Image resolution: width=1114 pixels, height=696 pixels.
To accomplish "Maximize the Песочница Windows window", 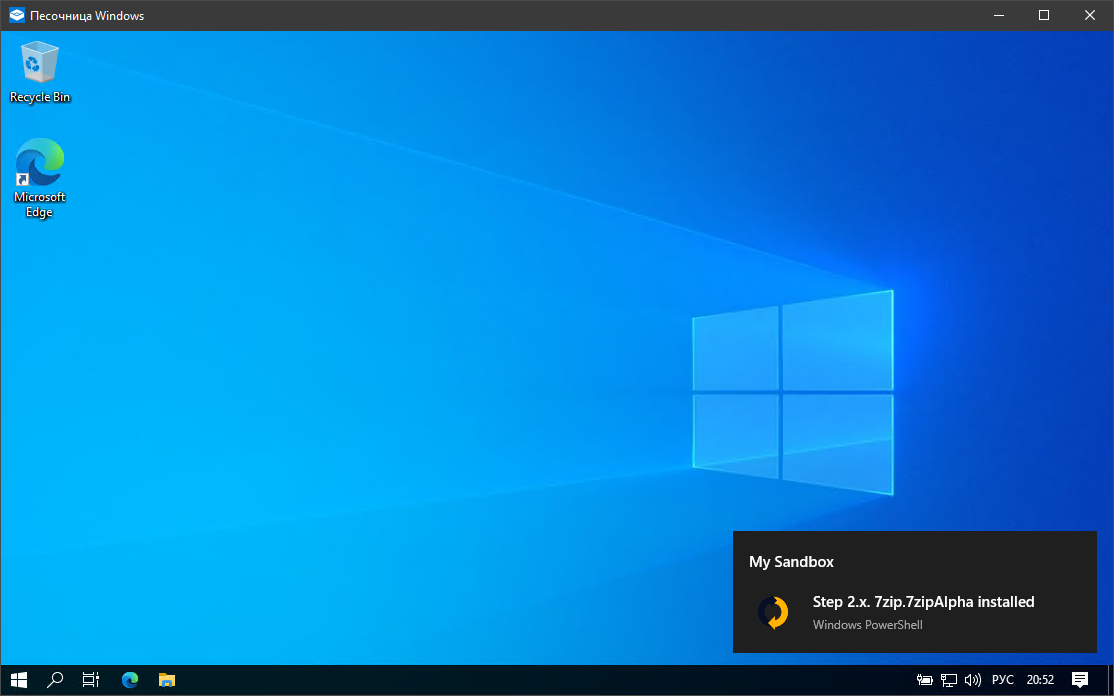I will pos(1043,15).
